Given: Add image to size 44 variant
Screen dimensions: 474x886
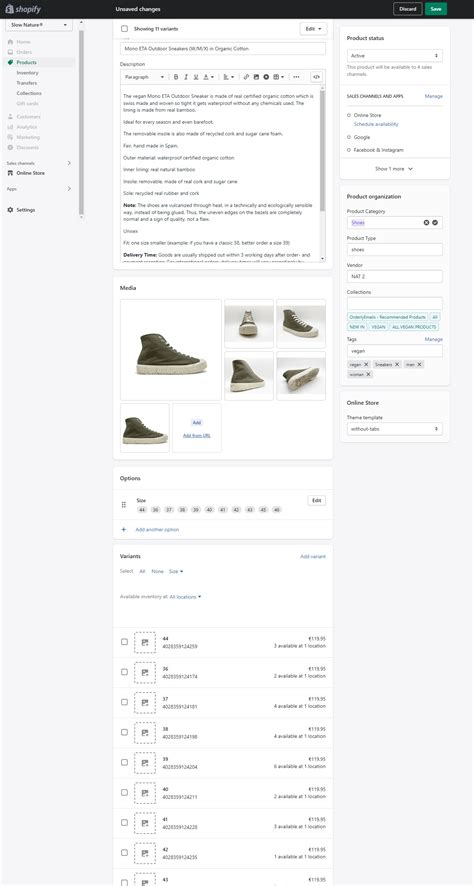Looking at the screenshot, I should click(x=145, y=642).
